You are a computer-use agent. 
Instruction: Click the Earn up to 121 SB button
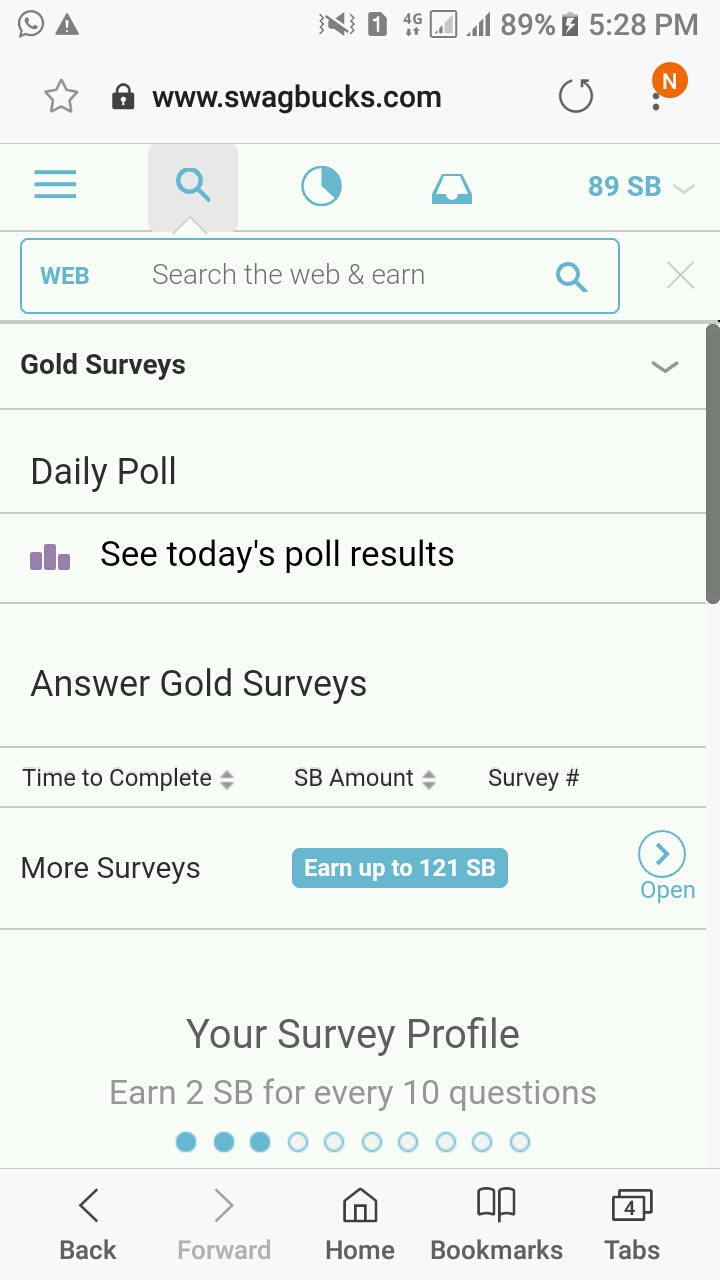coord(400,868)
